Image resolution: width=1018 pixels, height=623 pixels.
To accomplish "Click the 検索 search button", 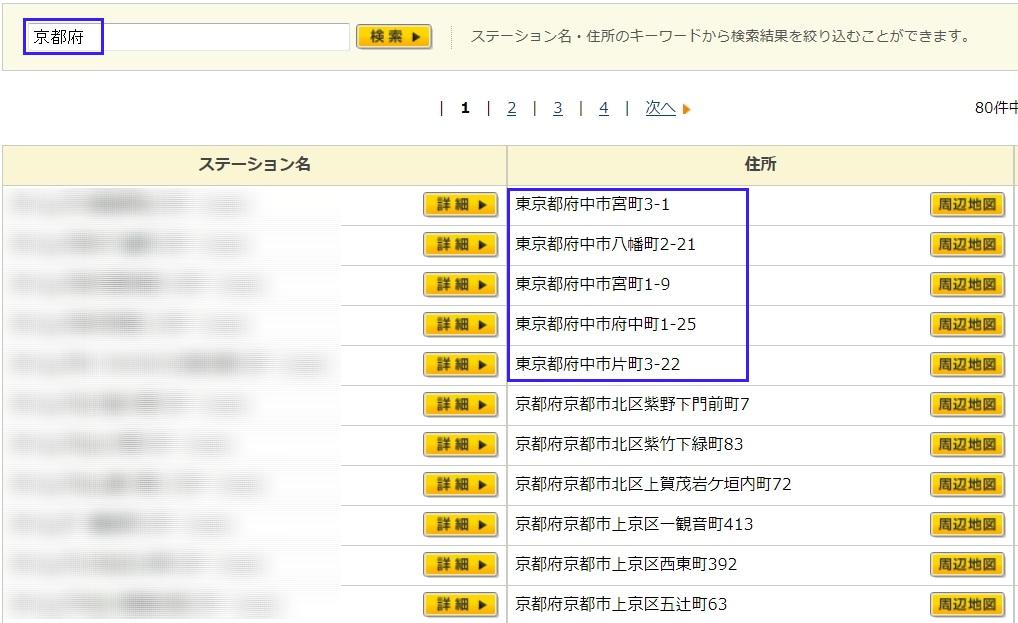I will (x=394, y=37).
